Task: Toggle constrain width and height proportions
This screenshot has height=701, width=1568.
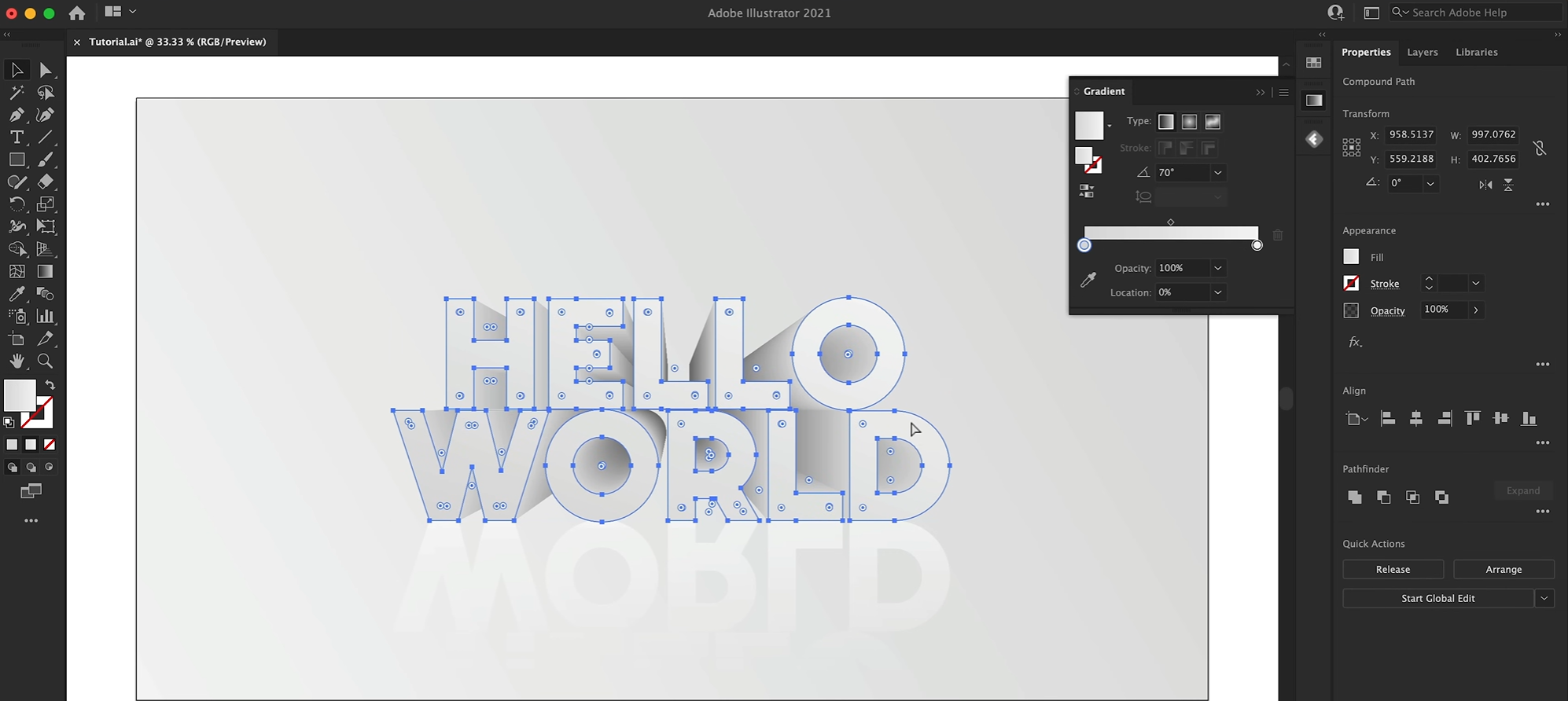Action: 1540,147
